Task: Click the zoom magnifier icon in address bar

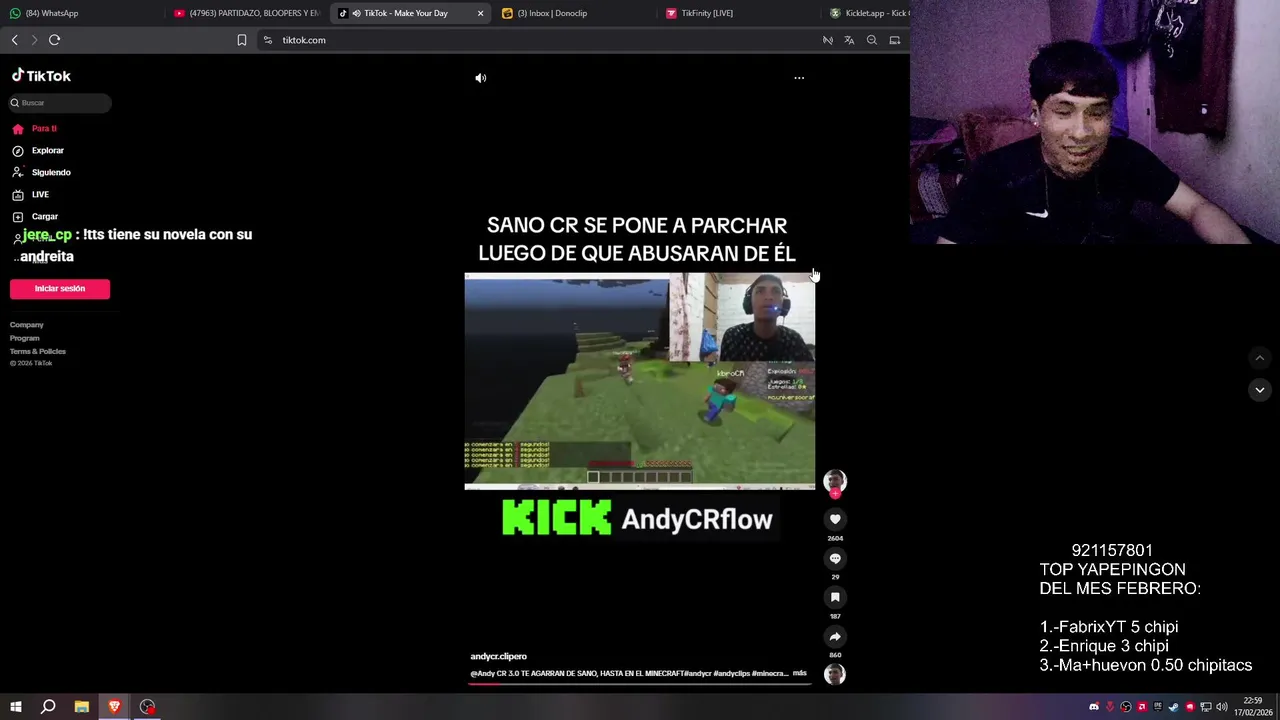Action: coord(872,40)
